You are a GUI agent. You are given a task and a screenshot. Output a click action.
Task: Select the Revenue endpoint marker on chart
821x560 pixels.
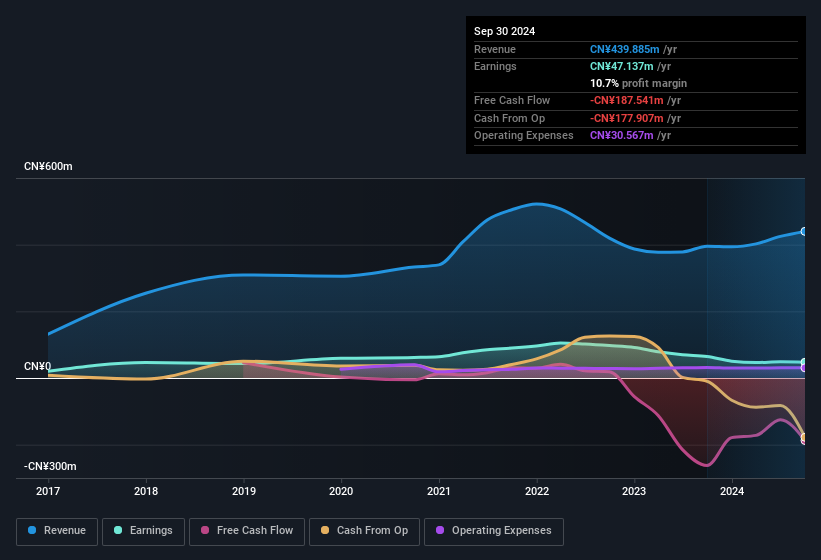pos(804,231)
